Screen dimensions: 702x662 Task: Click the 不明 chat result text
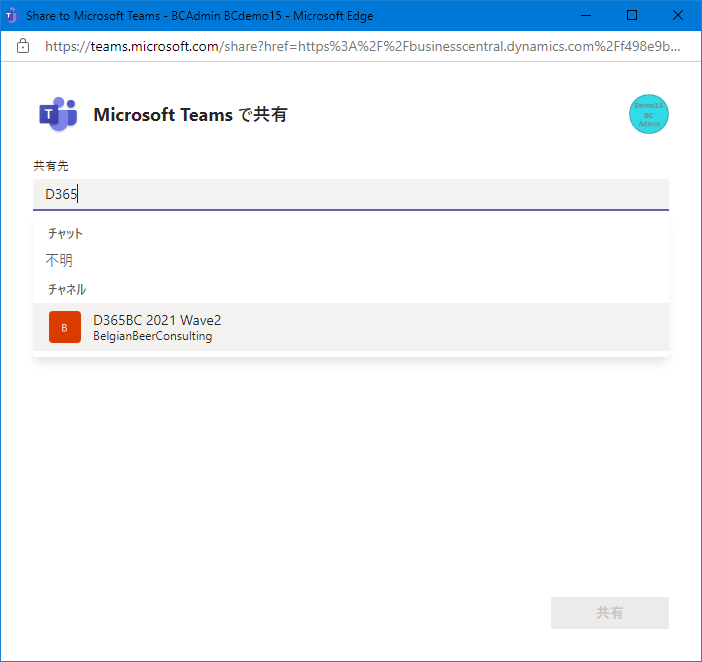click(x=59, y=260)
